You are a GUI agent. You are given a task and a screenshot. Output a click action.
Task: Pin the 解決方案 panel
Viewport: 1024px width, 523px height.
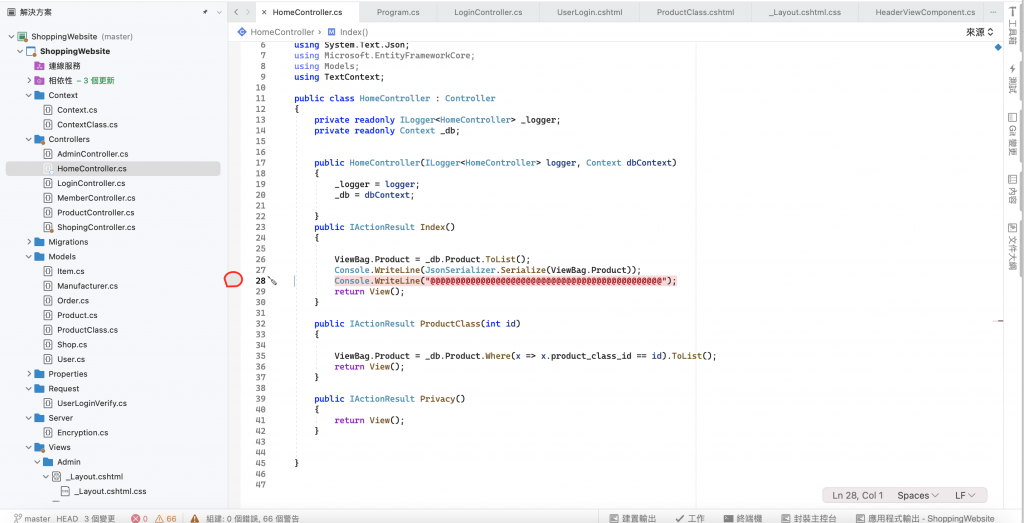(205, 12)
